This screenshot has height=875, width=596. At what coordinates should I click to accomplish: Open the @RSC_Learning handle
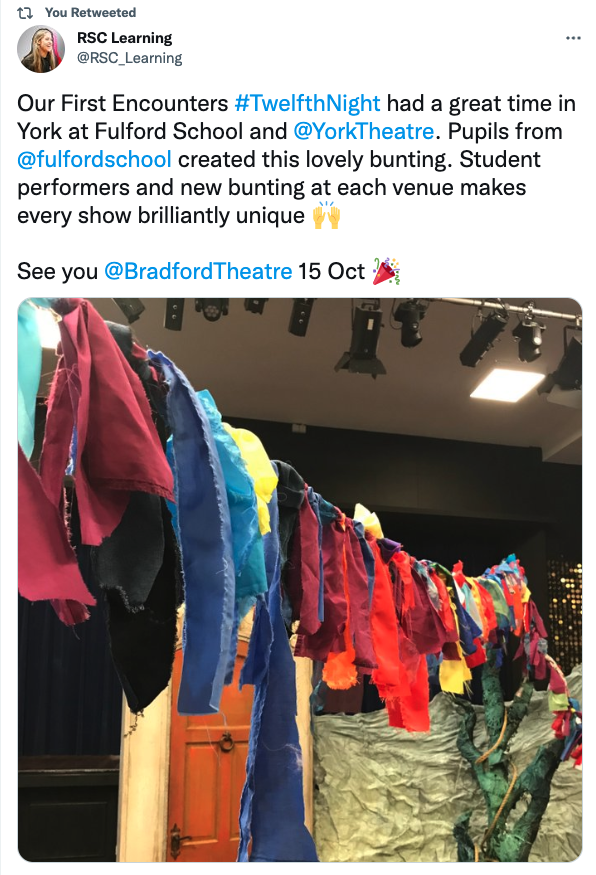pyautogui.click(x=129, y=58)
